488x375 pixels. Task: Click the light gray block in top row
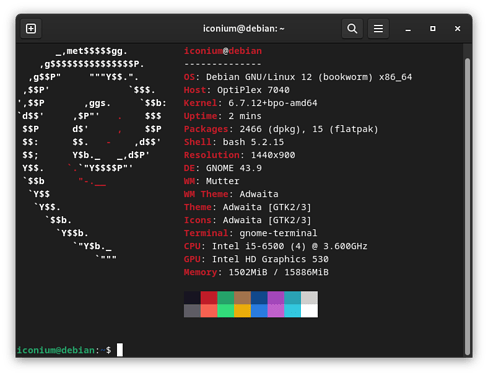[x=309, y=298]
